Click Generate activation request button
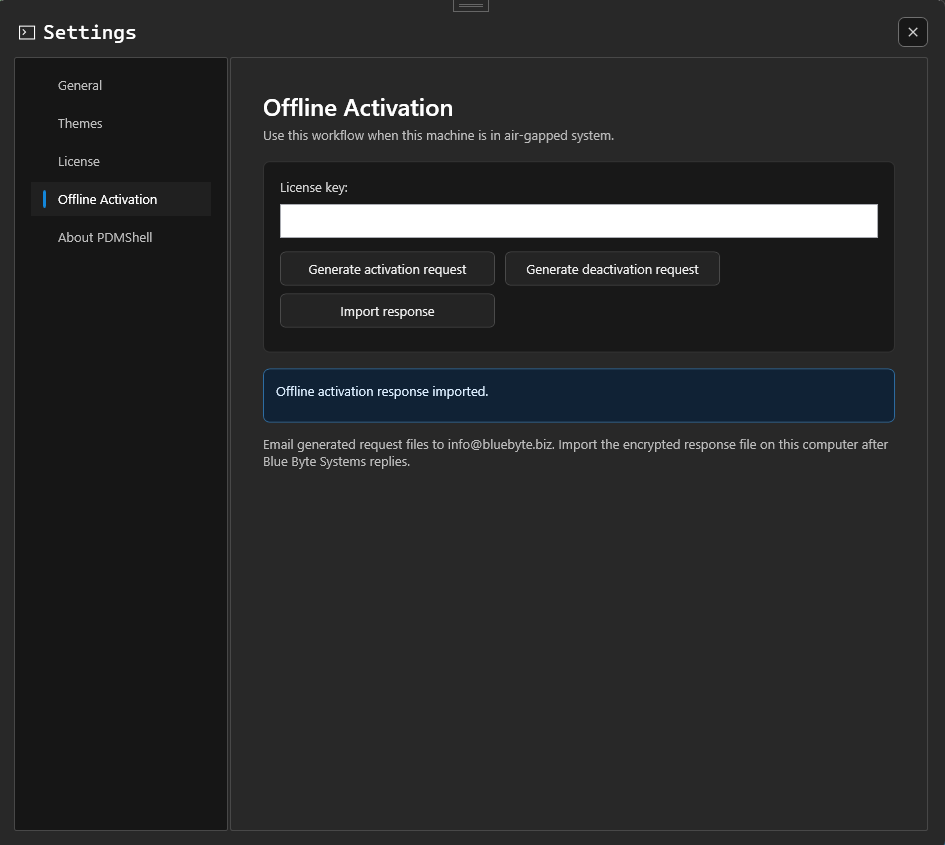 click(387, 269)
